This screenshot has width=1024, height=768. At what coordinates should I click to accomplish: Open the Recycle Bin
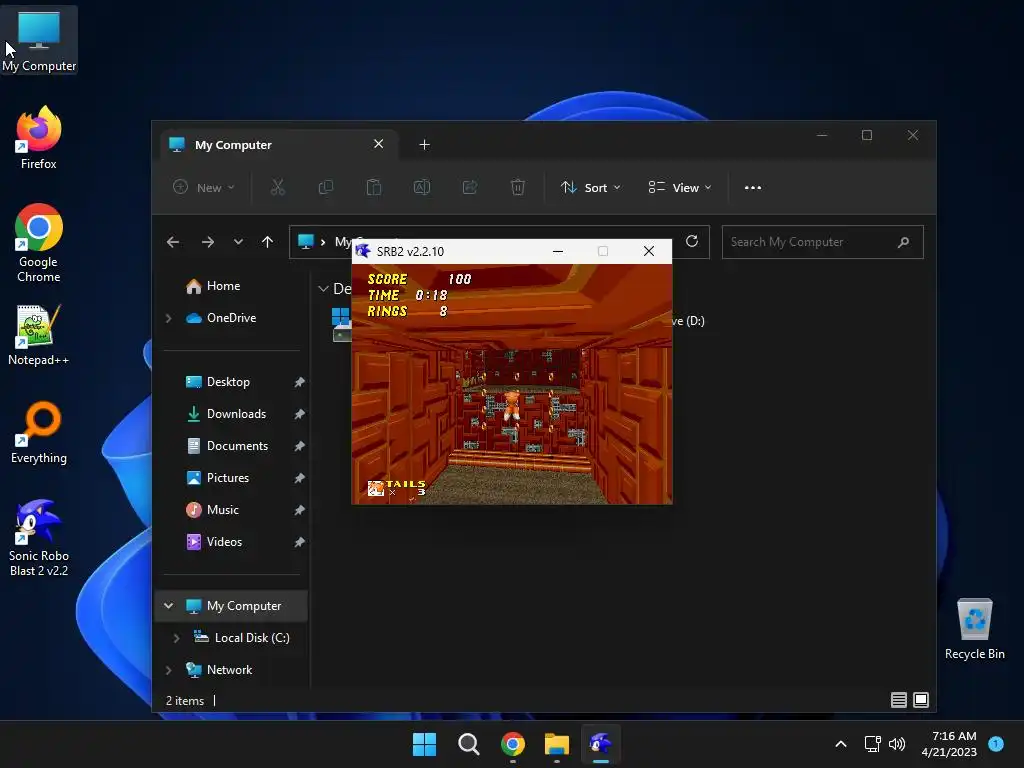coord(974,629)
